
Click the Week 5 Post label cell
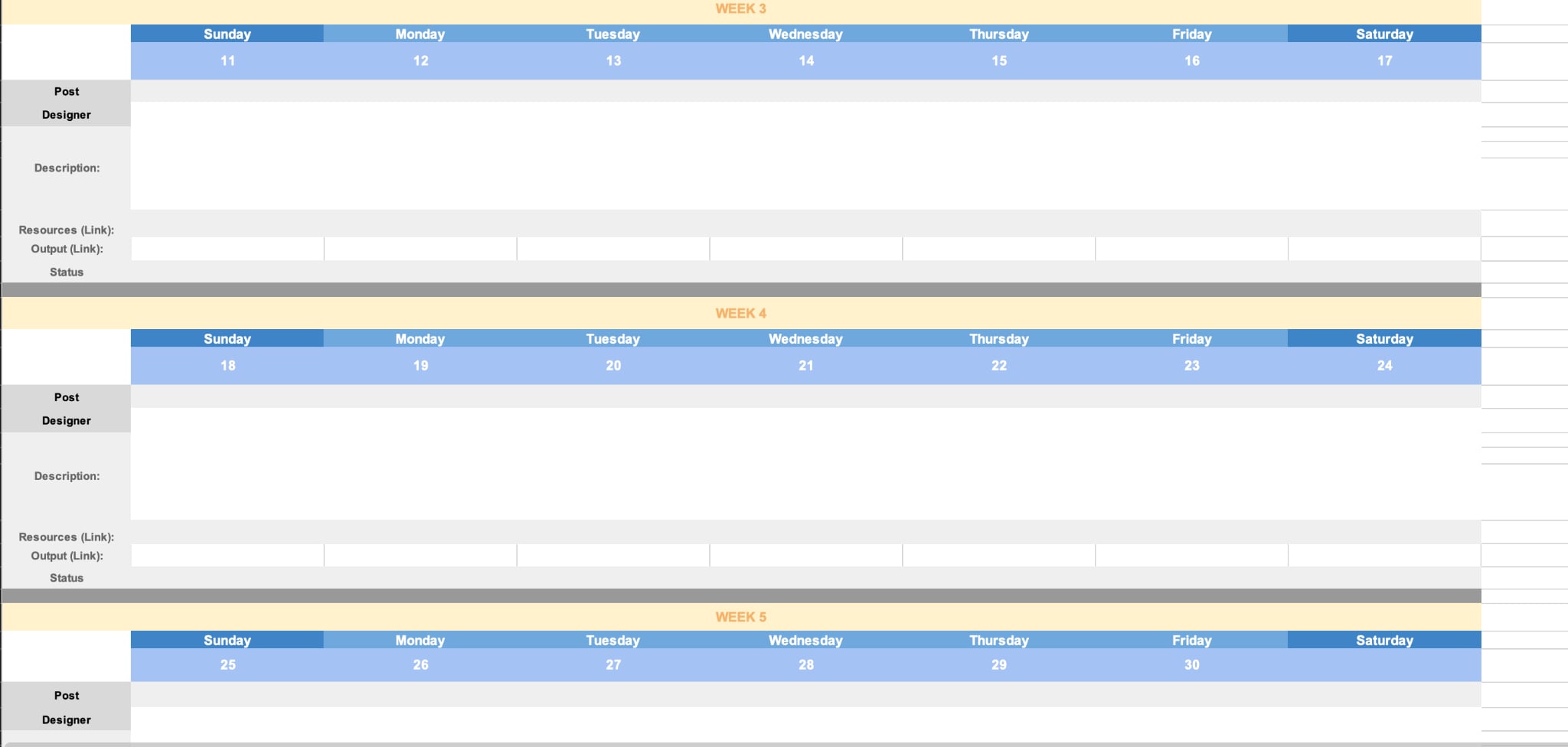67,695
